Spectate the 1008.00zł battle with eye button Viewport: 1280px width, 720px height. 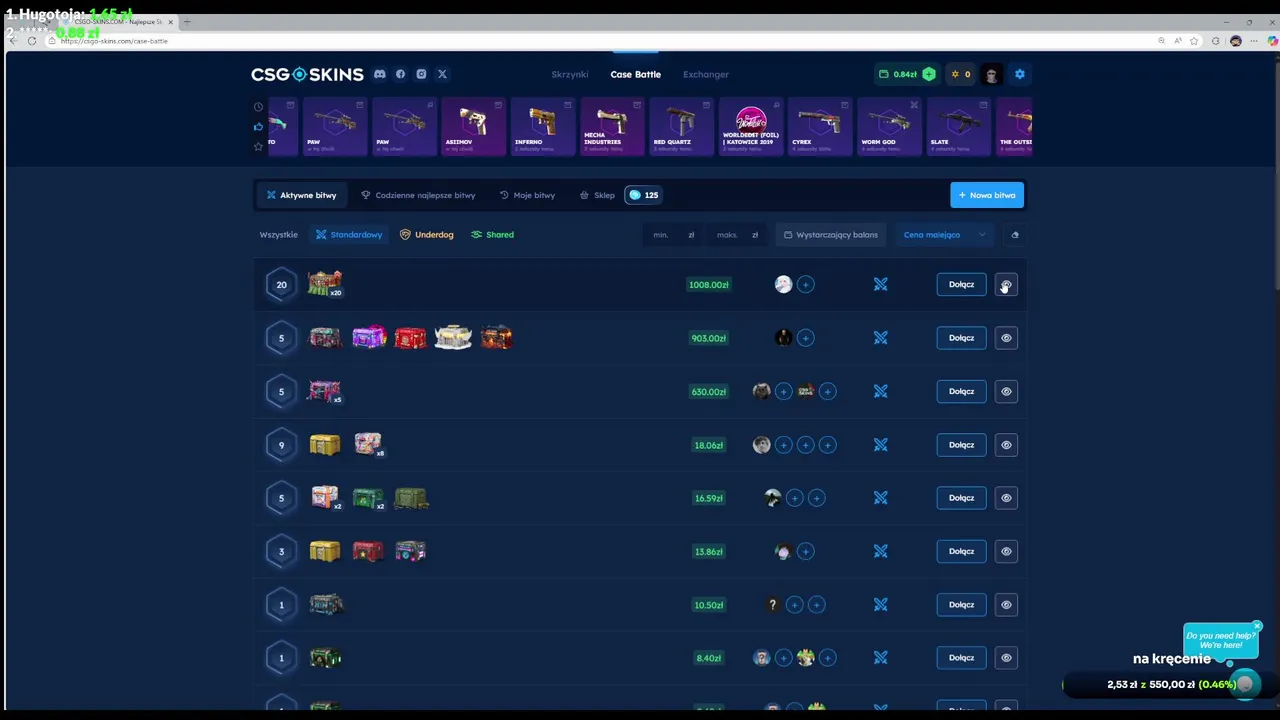(1006, 285)
